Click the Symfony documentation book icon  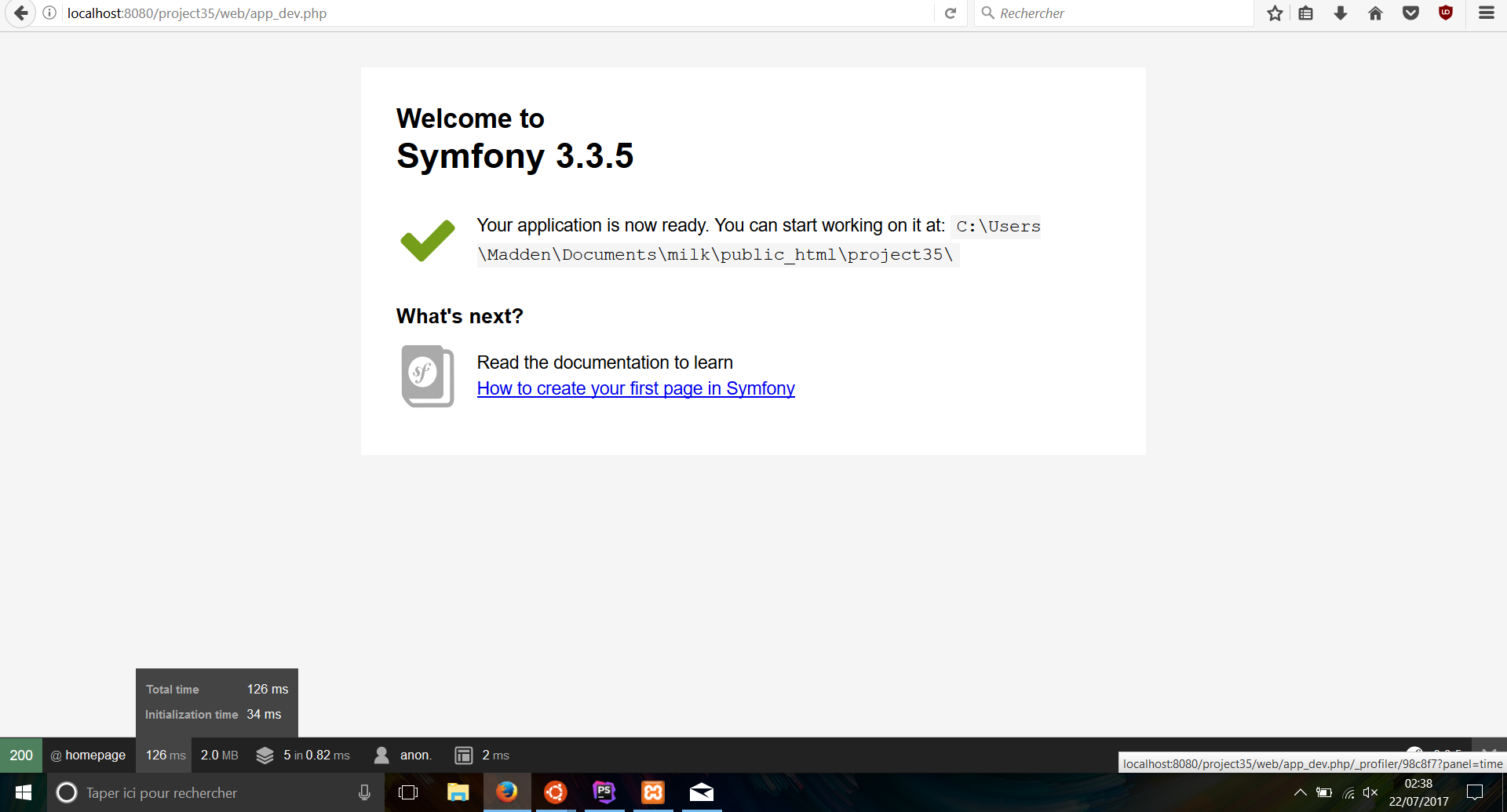[428, 376]
